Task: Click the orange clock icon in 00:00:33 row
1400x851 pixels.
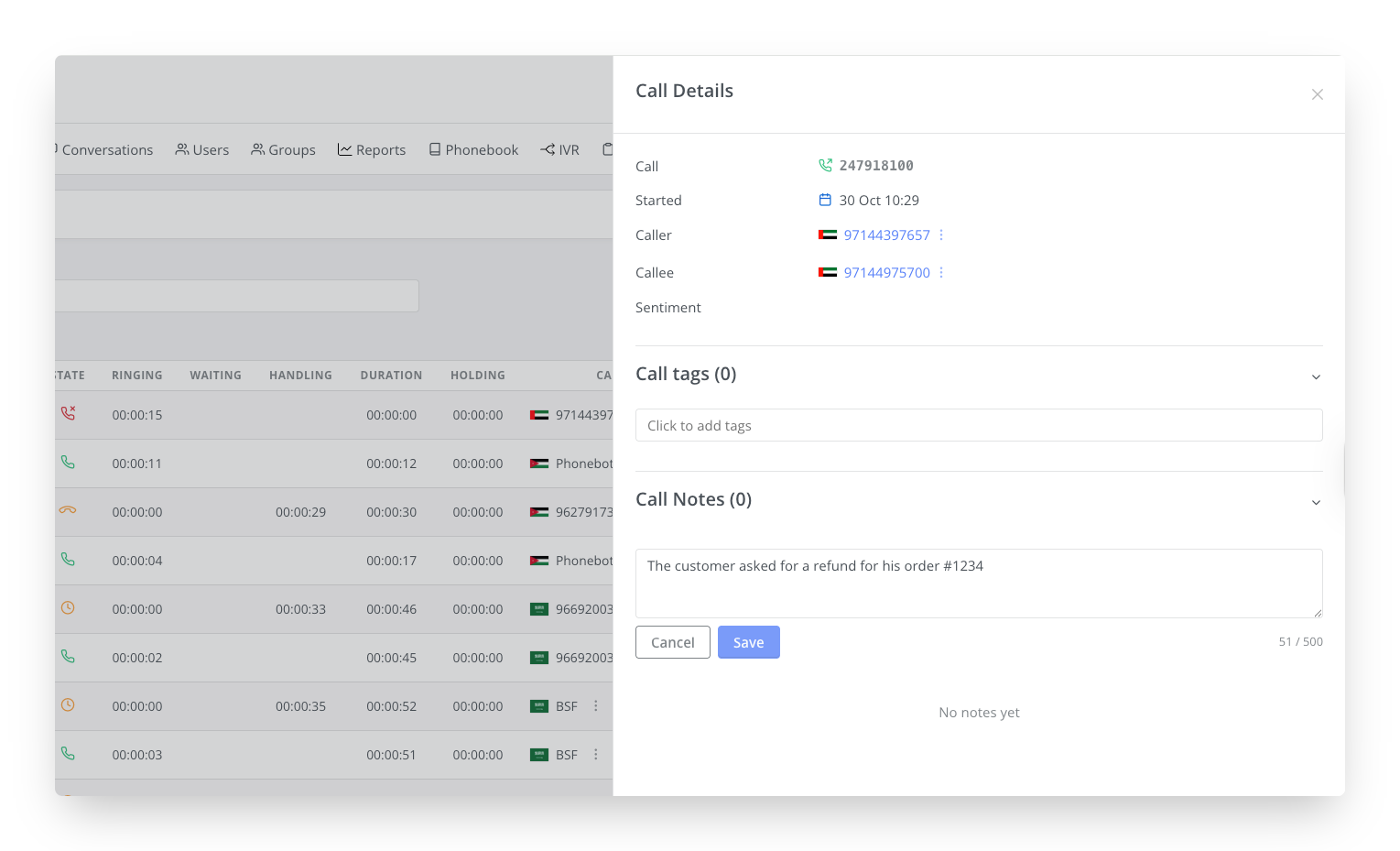Action: tap(68, 608)
